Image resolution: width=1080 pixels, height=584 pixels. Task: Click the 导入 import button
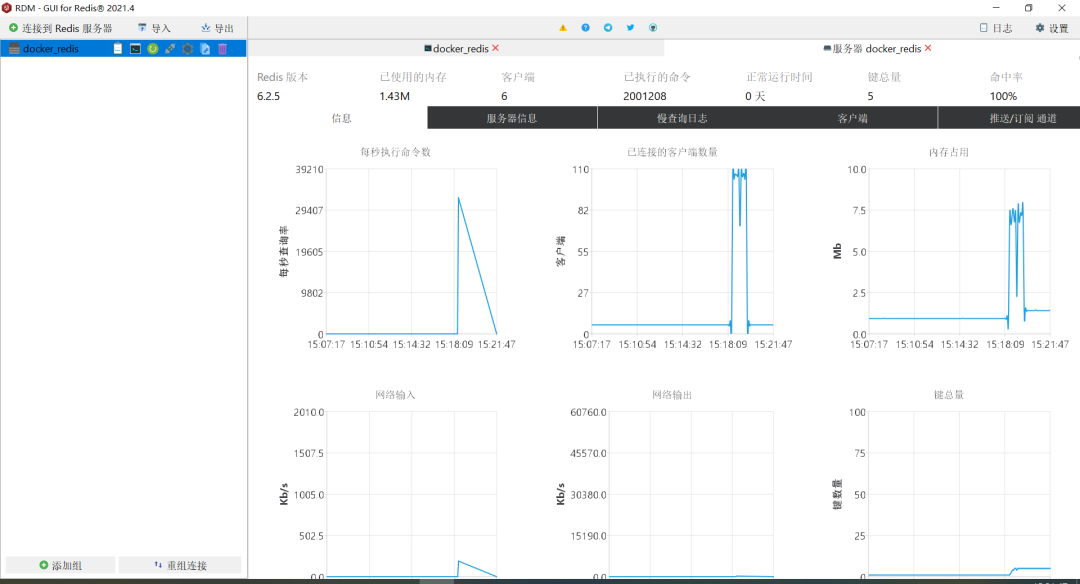pos(154,28)
